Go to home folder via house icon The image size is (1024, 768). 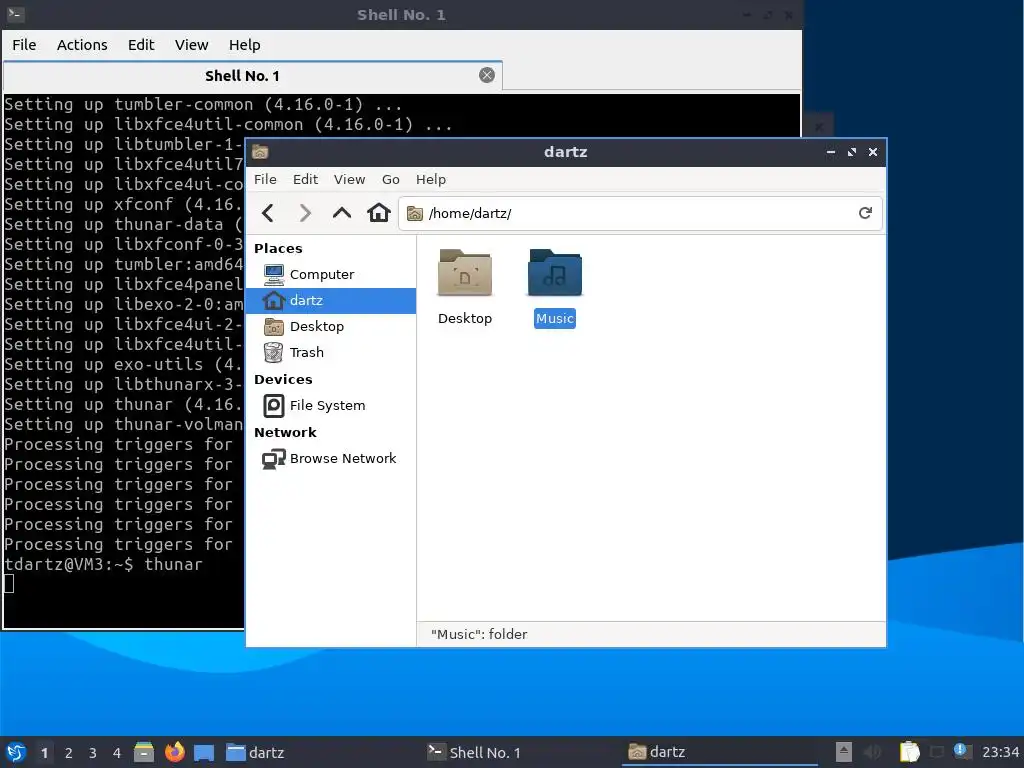pyautogui.click(x=379, y=213)
